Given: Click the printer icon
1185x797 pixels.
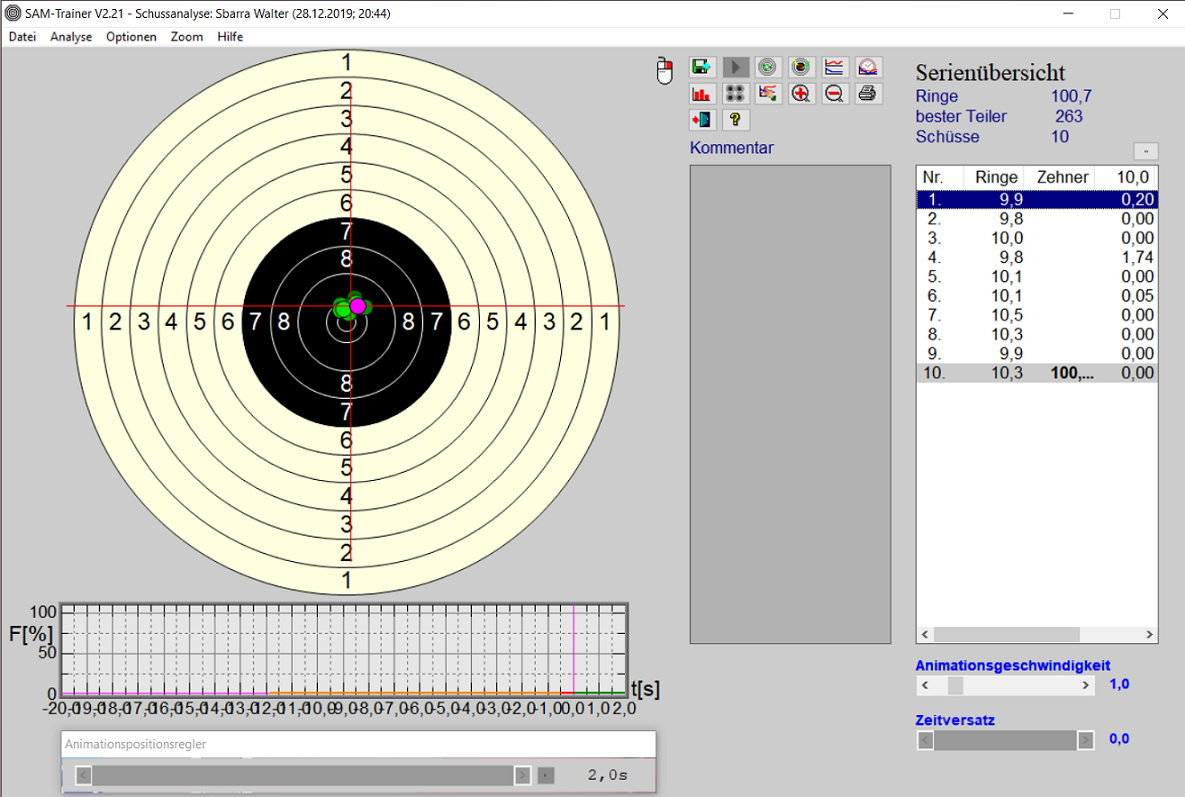Looking at the screenshot, I should (868, 94).
